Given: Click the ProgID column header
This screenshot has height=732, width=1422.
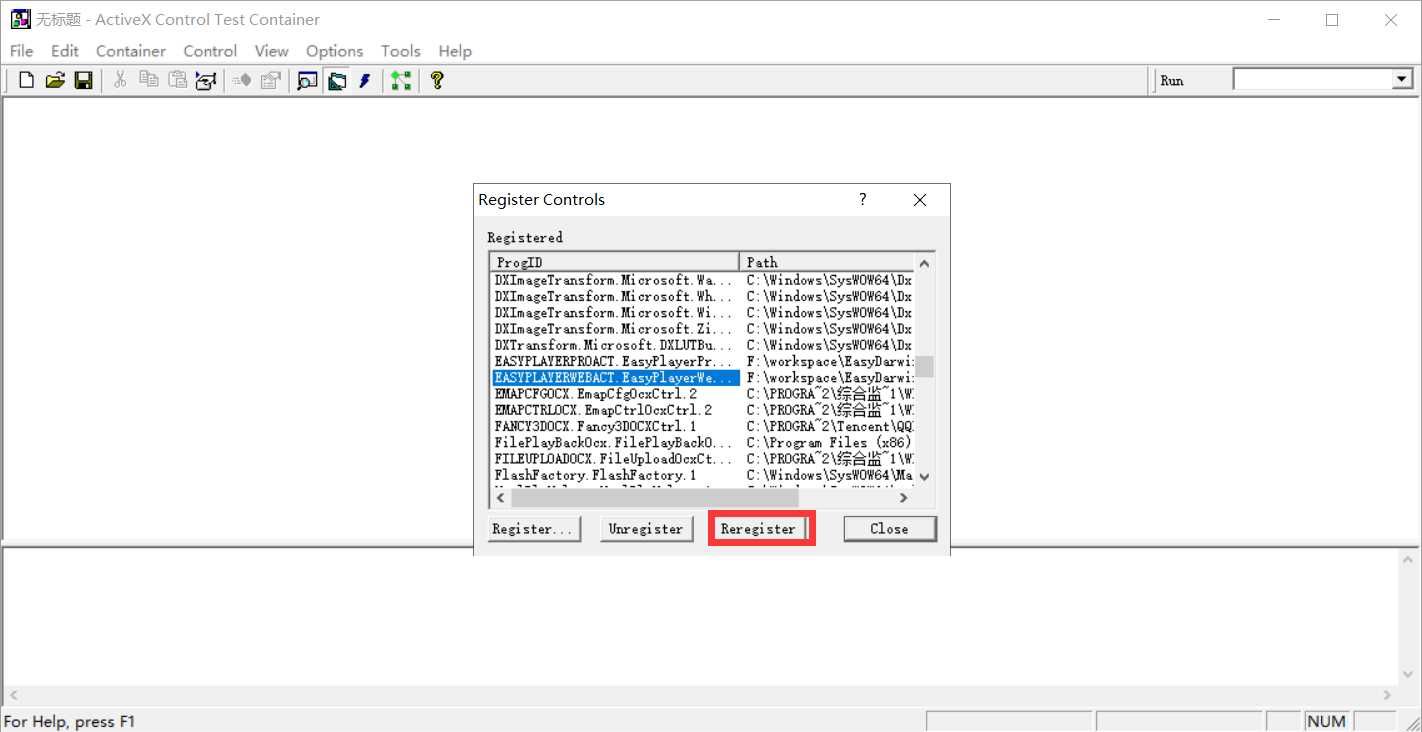Looking at the screenshot, I should [x=614, y=262].
